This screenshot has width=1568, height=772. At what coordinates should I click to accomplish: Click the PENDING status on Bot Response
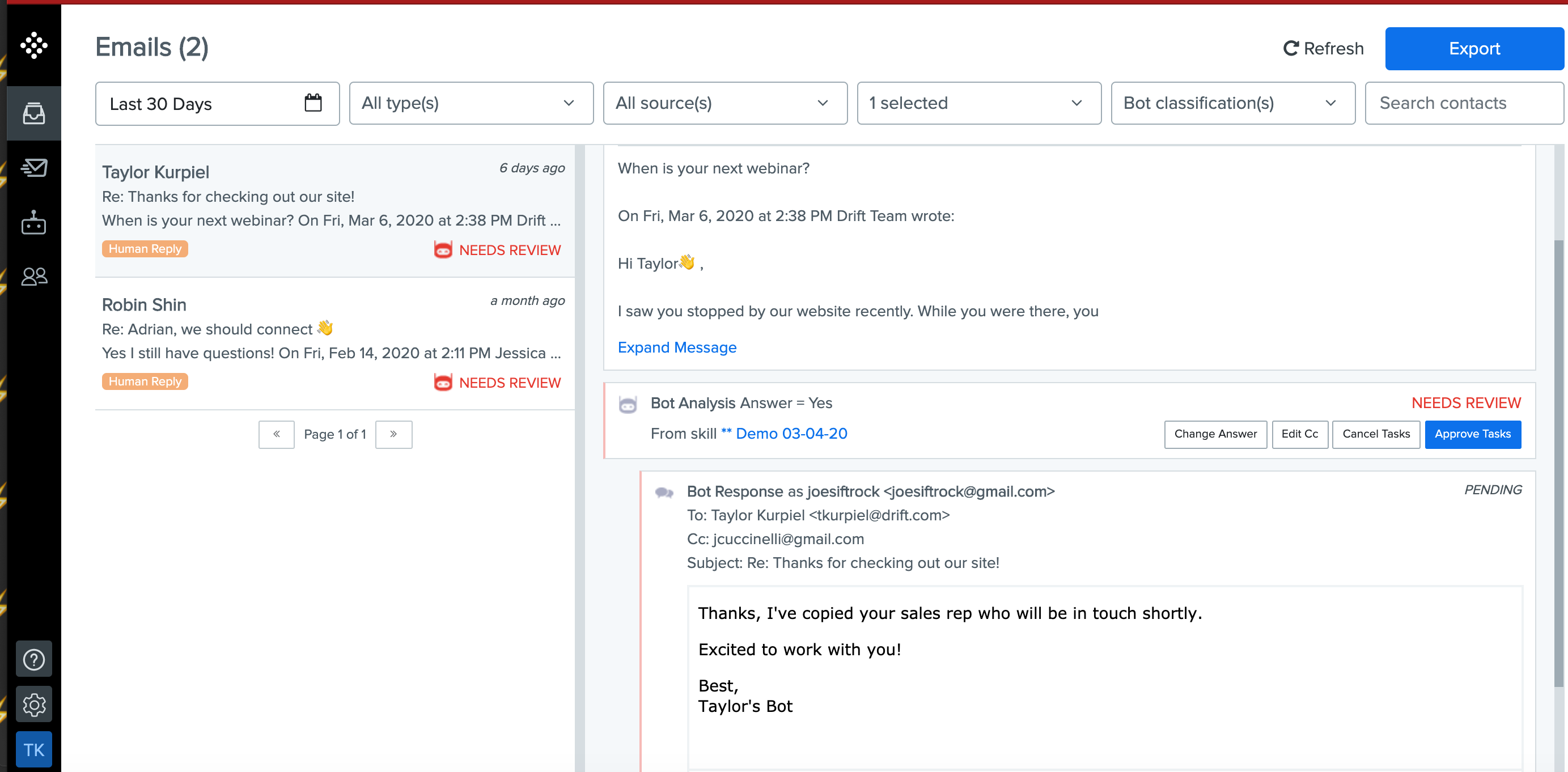1493,490
